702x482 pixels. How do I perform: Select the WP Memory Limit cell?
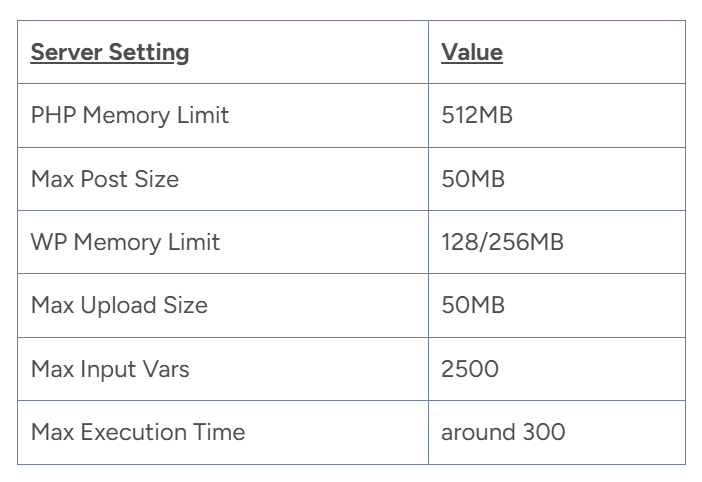pyautogui.click(x=125, y=242)
